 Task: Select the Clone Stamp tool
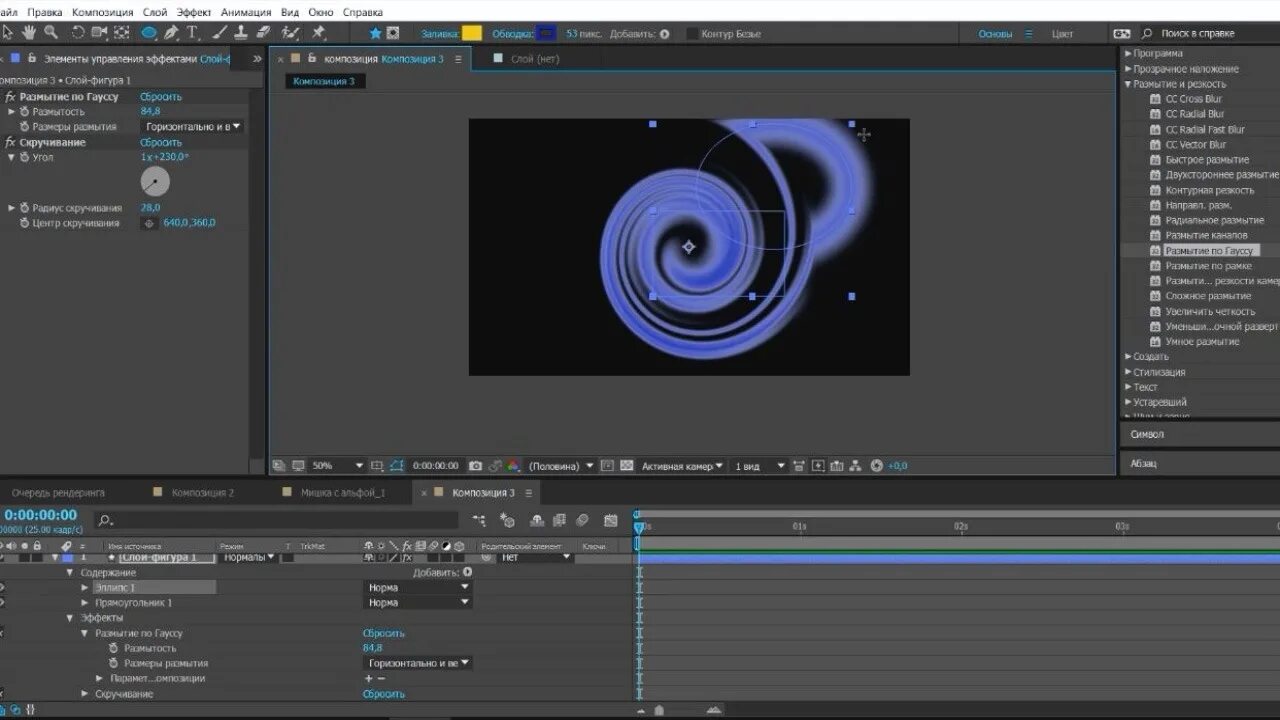click(x=241, y=33)
